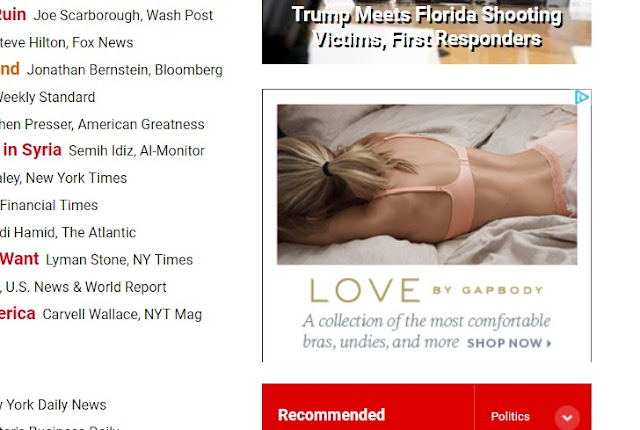Open the New York Times article link

coord(63,178)
